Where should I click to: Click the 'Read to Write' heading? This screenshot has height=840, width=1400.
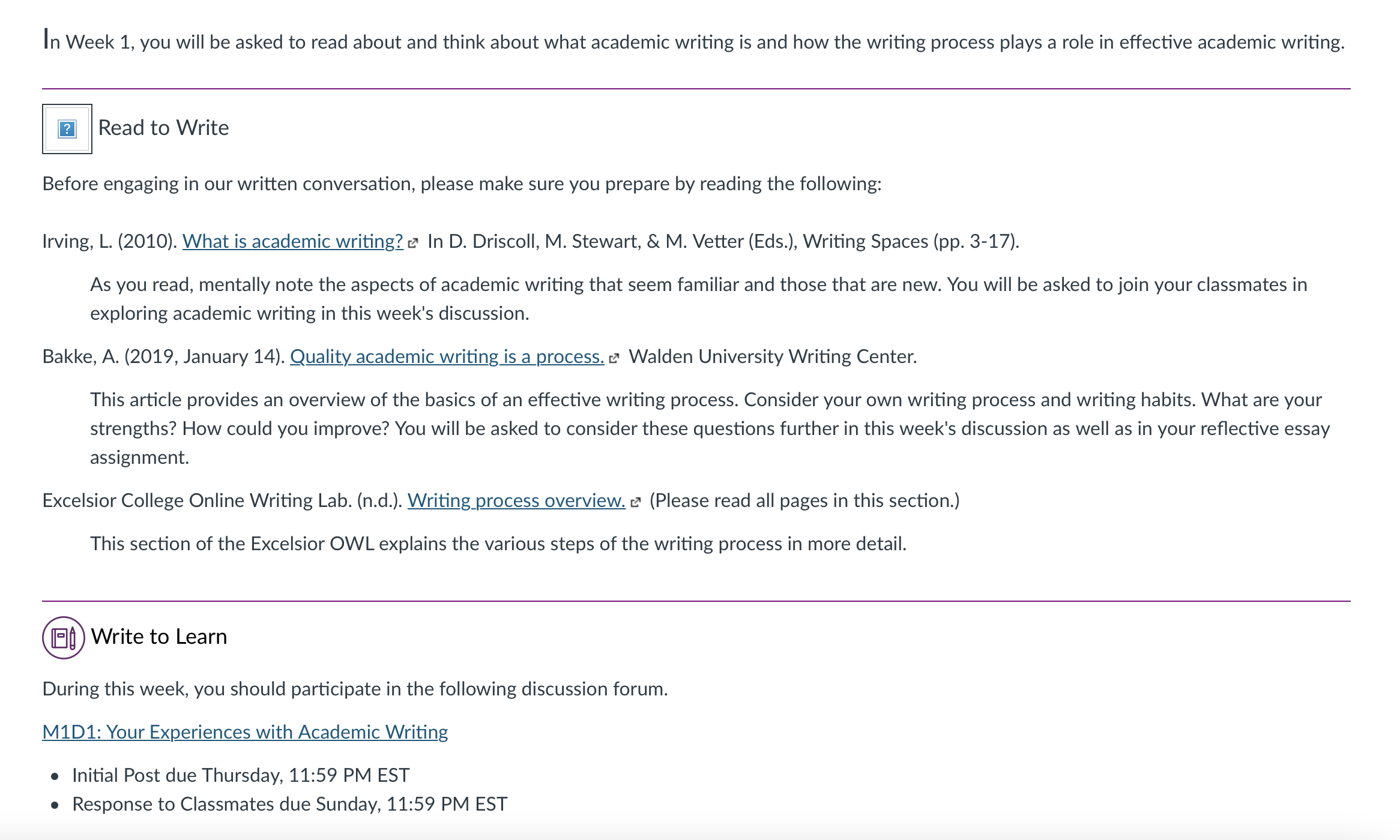(x=163, y=128)
